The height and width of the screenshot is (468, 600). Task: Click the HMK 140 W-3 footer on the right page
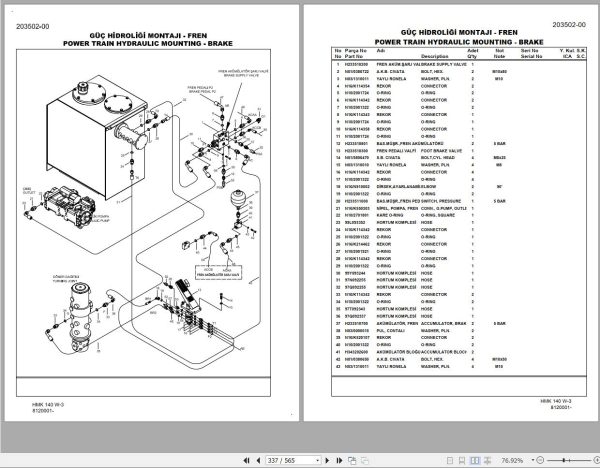[x=556, y=401]
